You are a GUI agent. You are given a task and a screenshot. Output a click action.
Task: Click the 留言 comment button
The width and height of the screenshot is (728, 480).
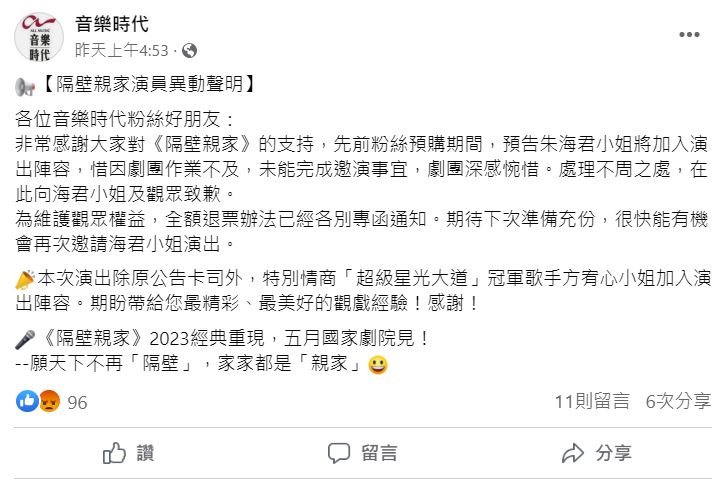362,453
